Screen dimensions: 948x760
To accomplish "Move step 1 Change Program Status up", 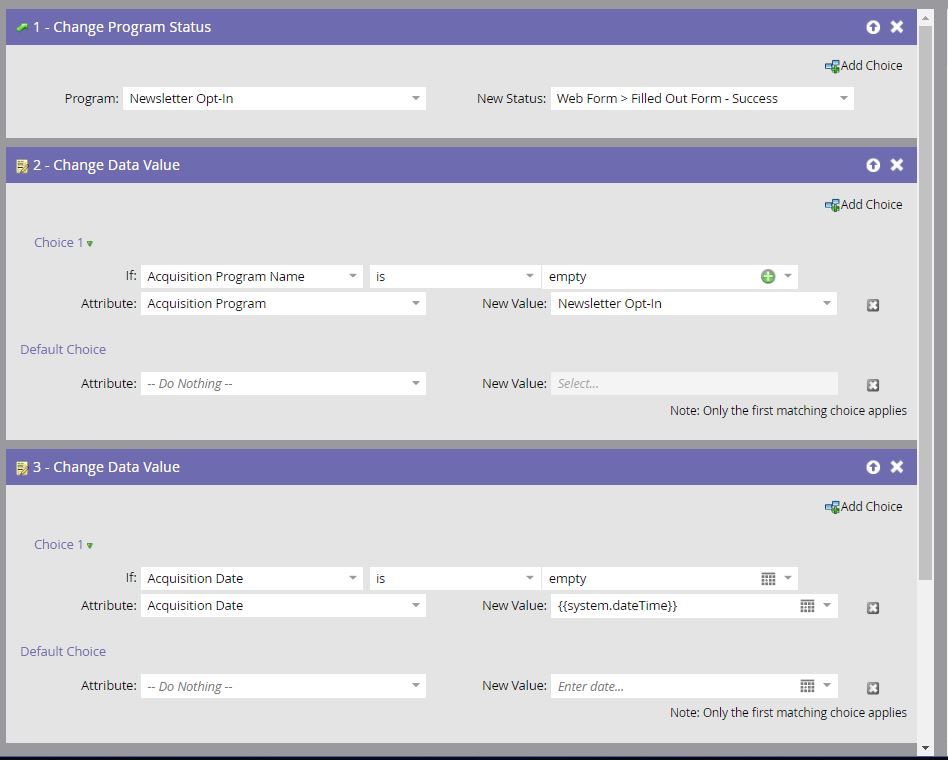I will coord(873,27).
